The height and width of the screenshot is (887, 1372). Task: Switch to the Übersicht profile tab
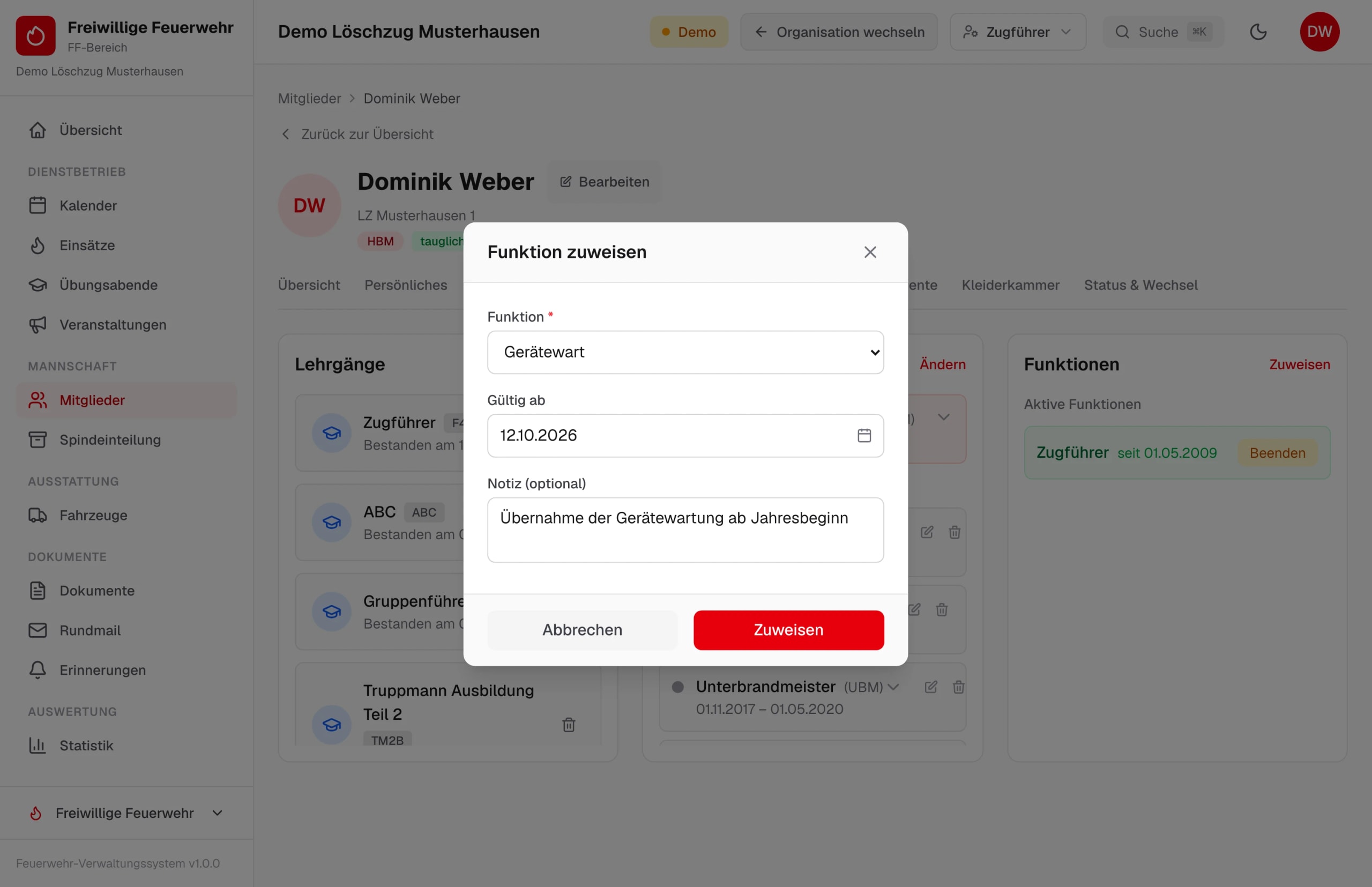click(x=309, y=285)
